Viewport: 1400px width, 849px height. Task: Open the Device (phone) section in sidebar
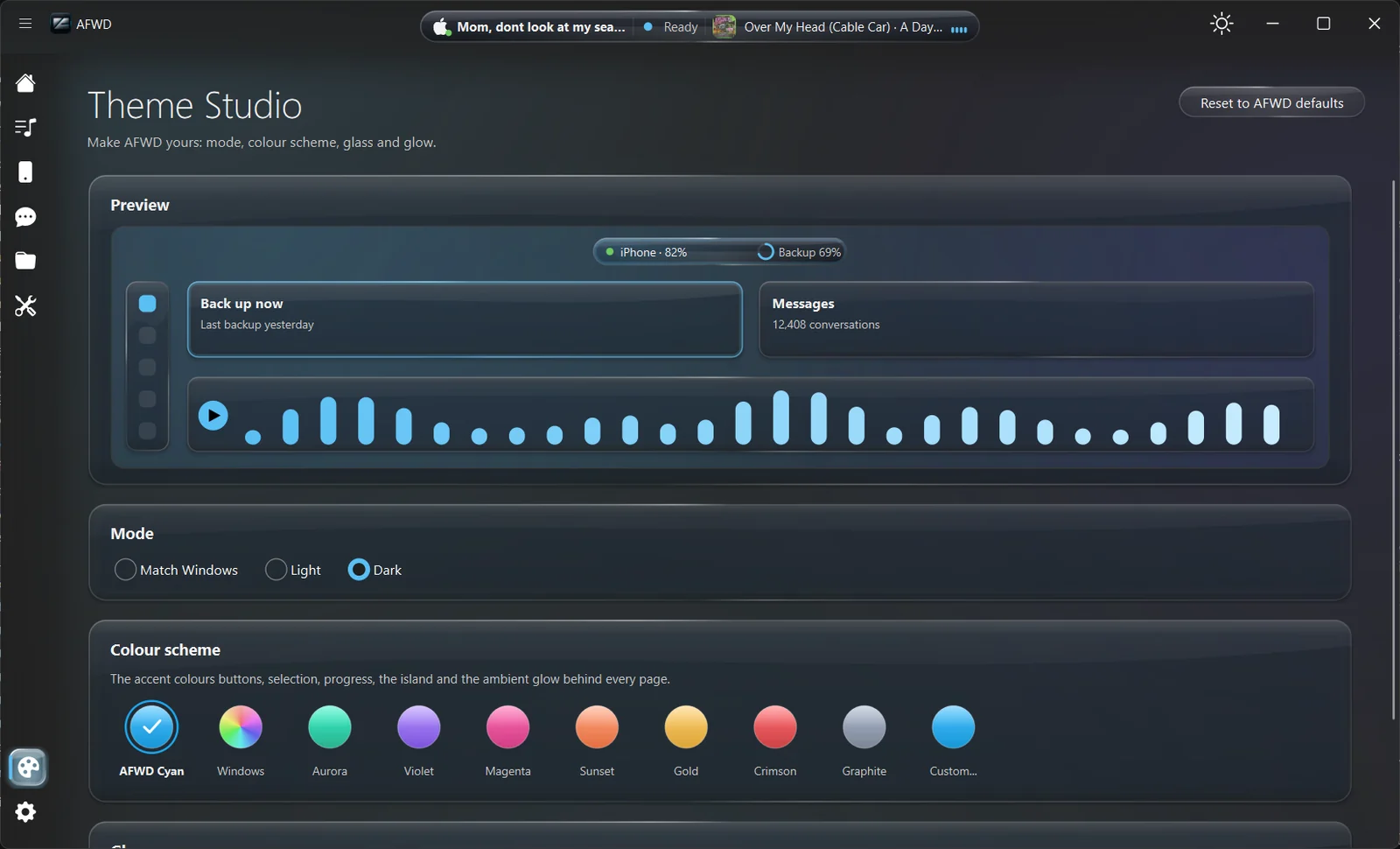25,172
